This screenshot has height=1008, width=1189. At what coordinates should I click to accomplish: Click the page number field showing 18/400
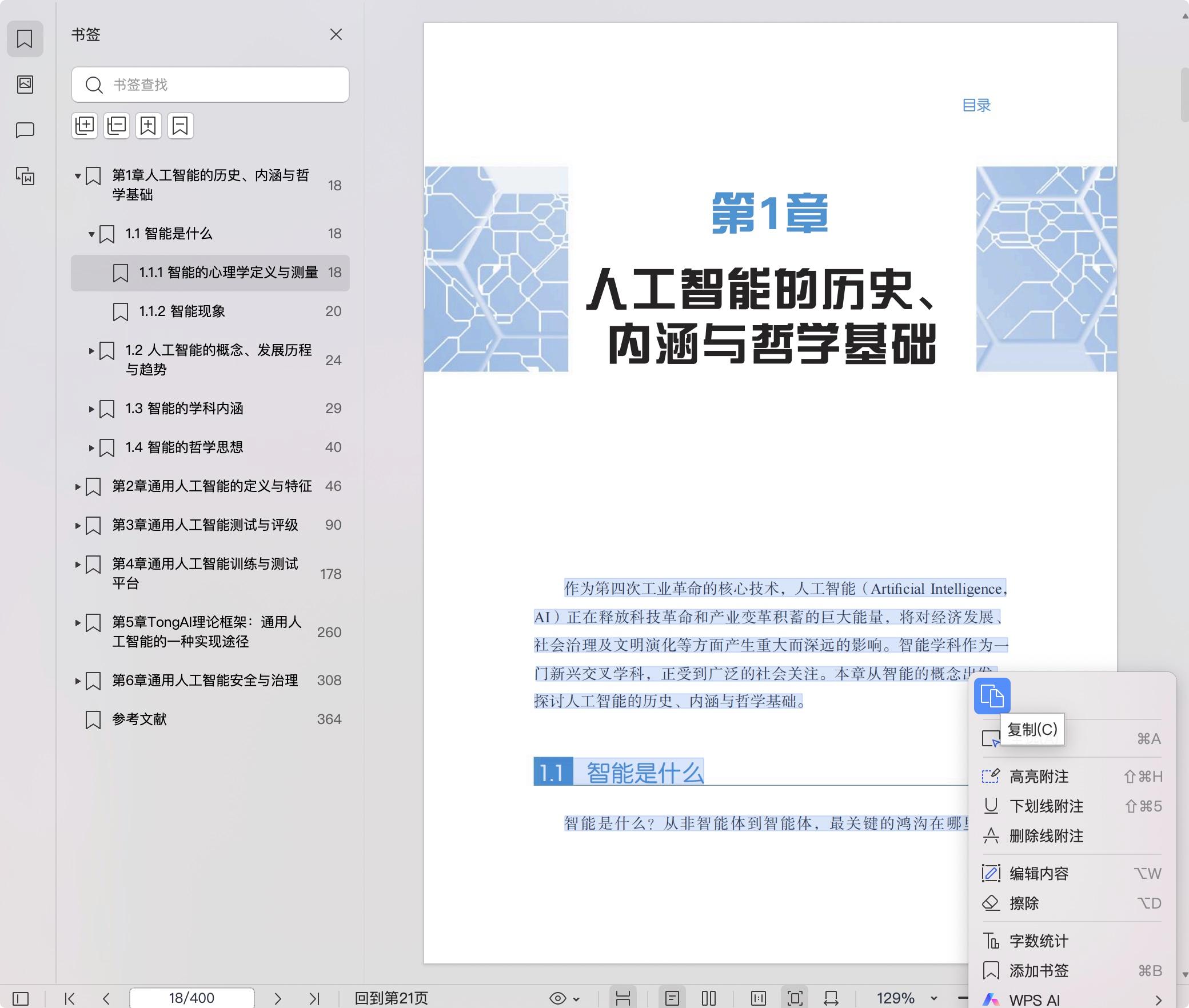pyautogui.click(x=190, y=997)
